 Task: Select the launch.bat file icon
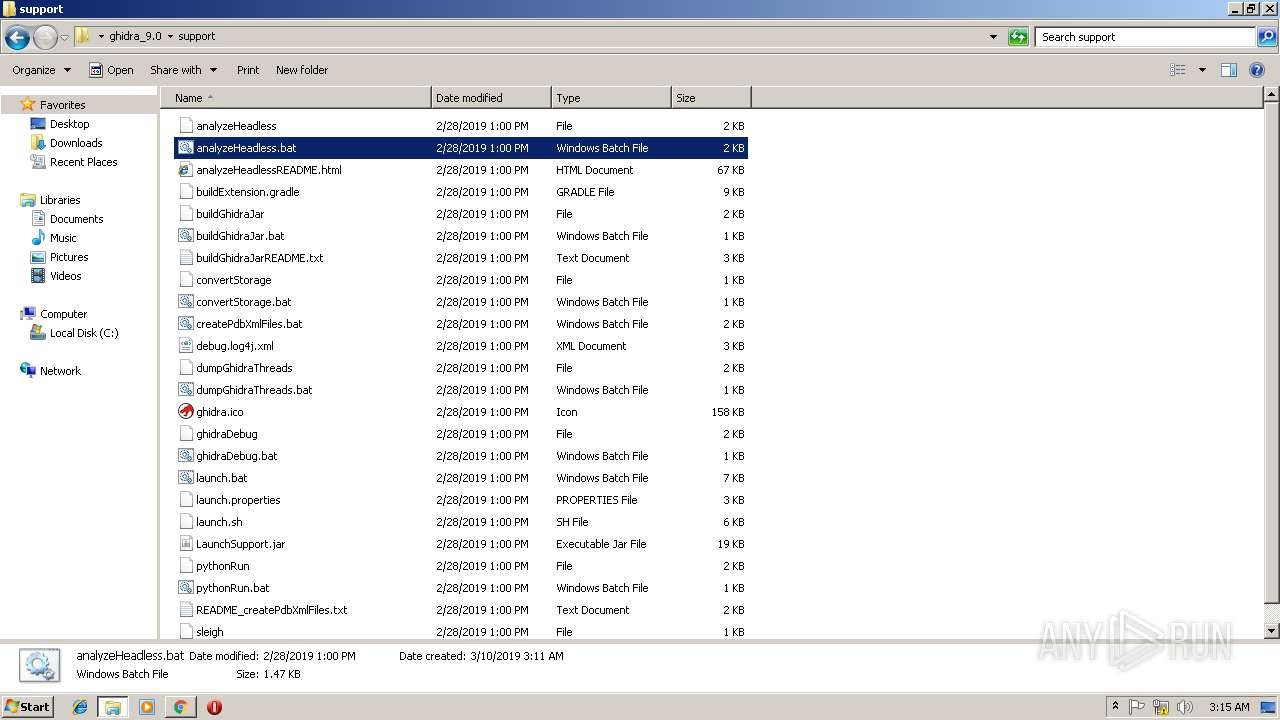pos(185,478)
